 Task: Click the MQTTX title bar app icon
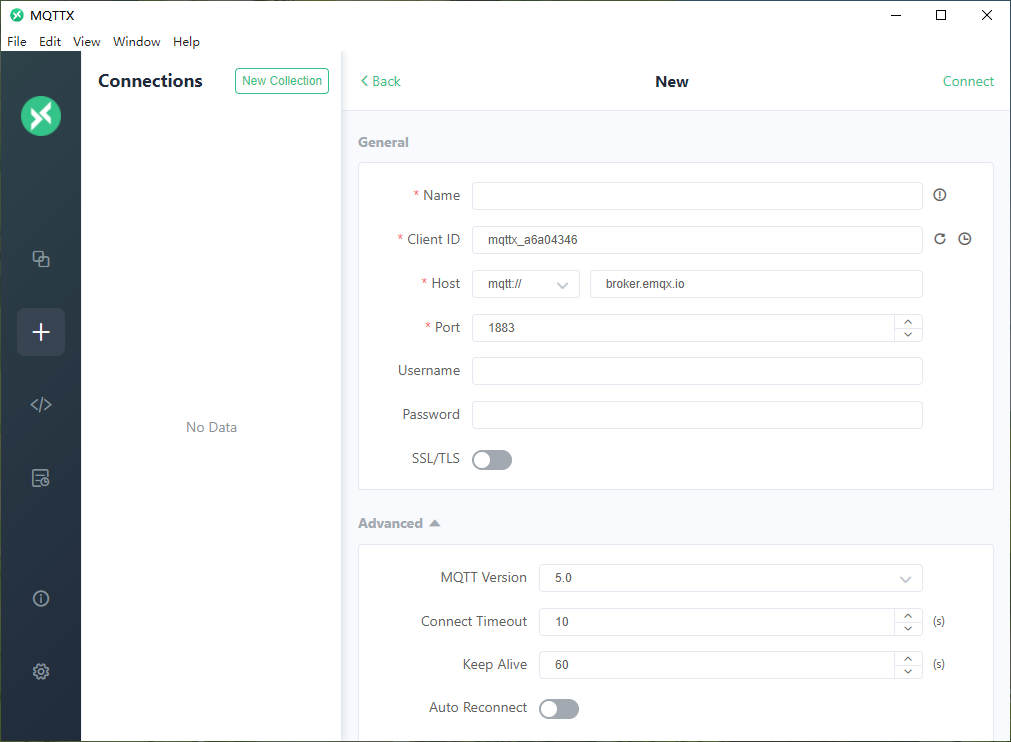(x=17, y=15)
